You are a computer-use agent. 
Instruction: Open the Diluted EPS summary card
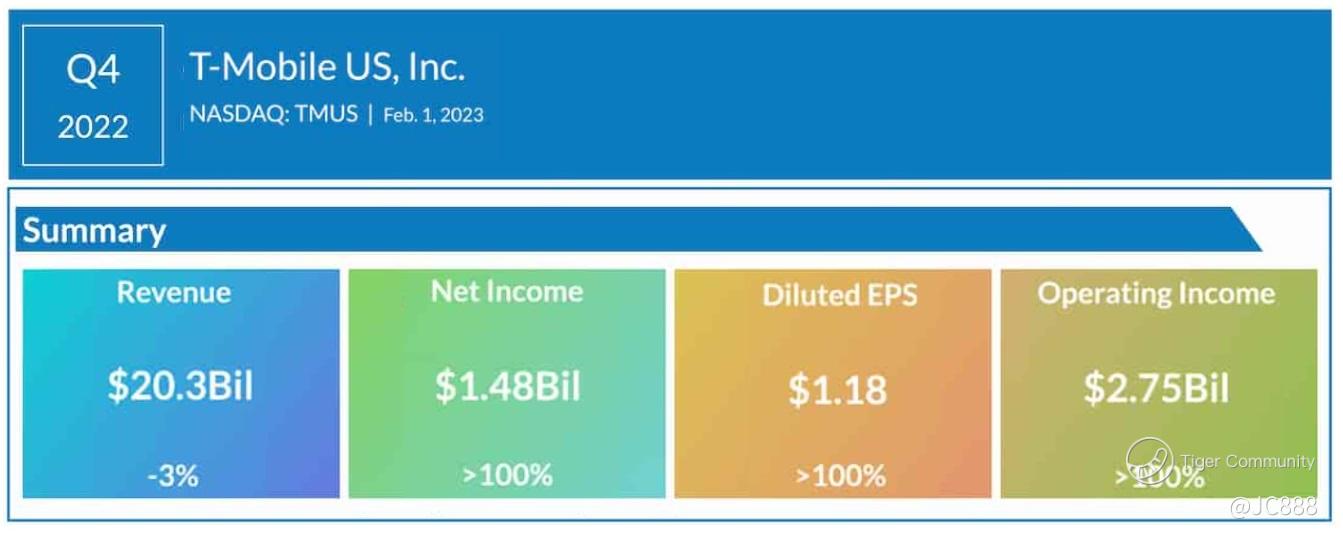click(x=832, y=383)
